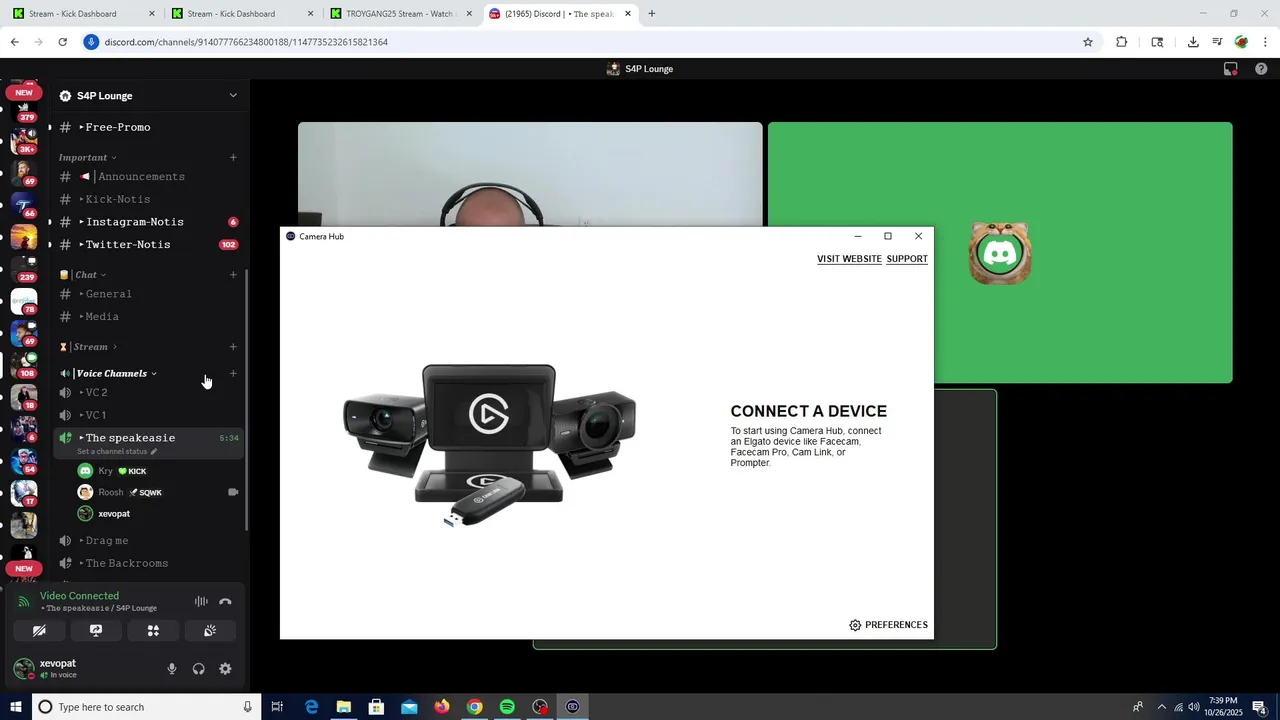Click Discord avatar tile on green background
This screenshot has width=1280, height=720.
[1000, 253]
